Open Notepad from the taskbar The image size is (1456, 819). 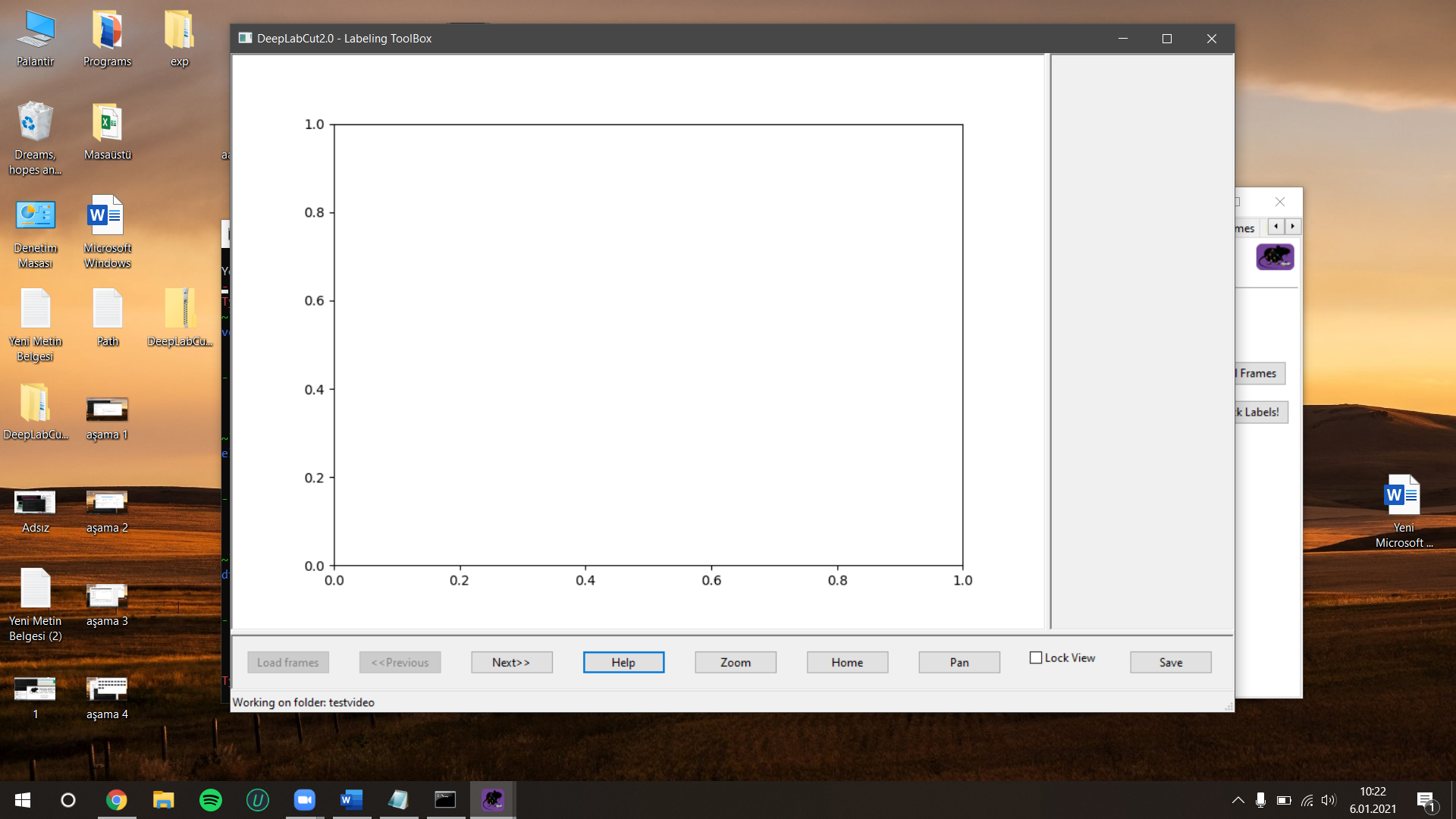coord(398,800)
